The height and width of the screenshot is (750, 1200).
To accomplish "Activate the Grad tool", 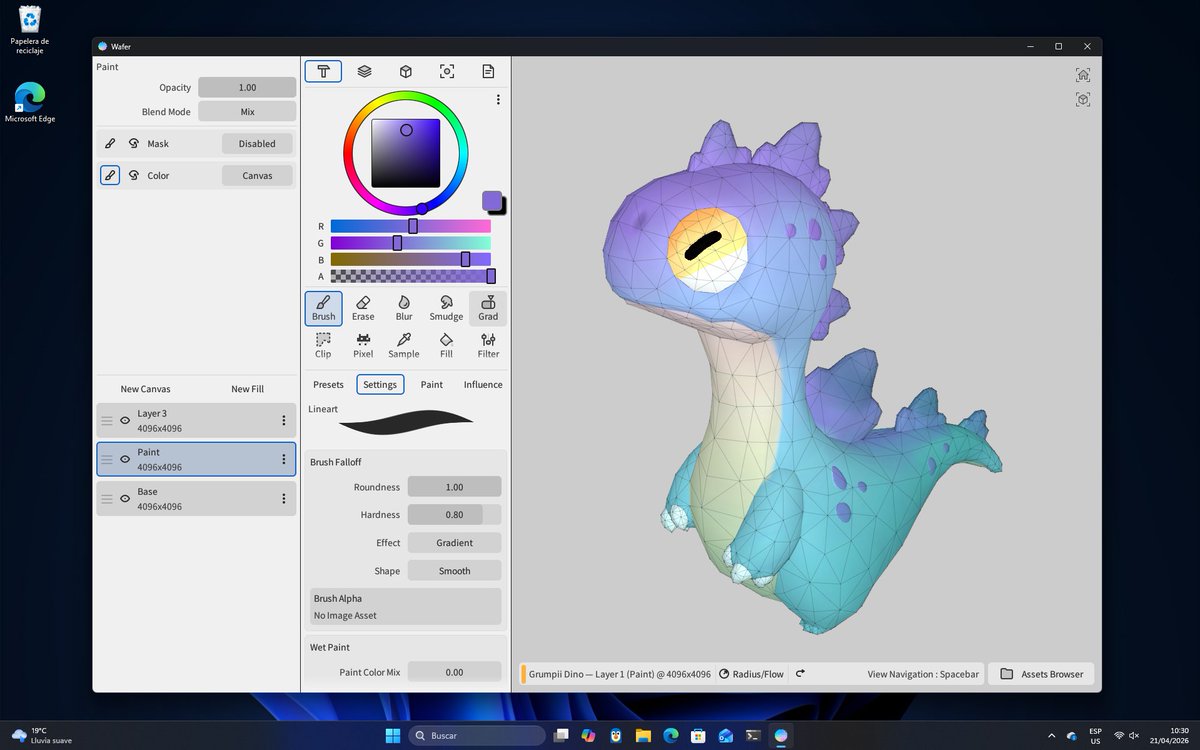I will [487, 309].
